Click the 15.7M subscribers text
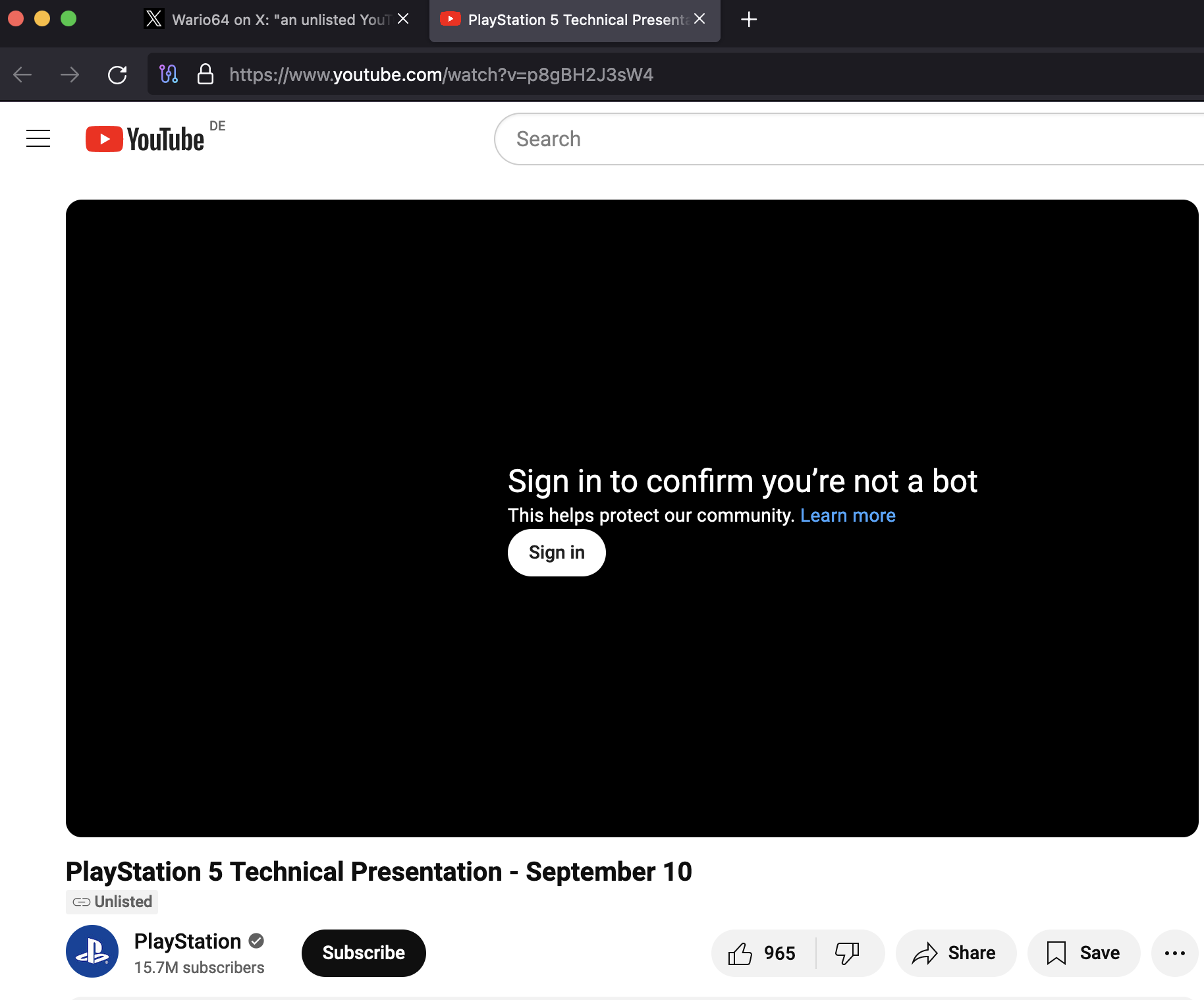The width and height of the screenshot is (1204, 1000). (199, 968)
